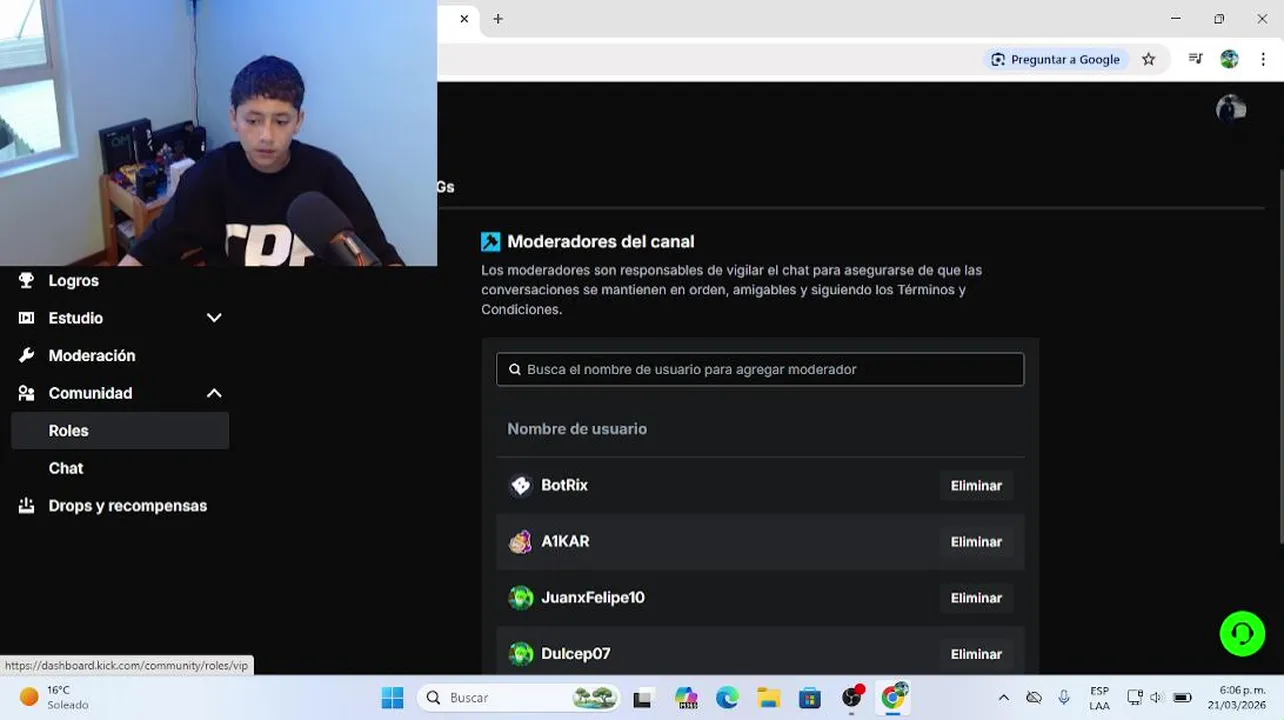The height and width of the screenshot is (720, 1284).
Task: Open Logros in the sidebar
Action: (74, 281)
